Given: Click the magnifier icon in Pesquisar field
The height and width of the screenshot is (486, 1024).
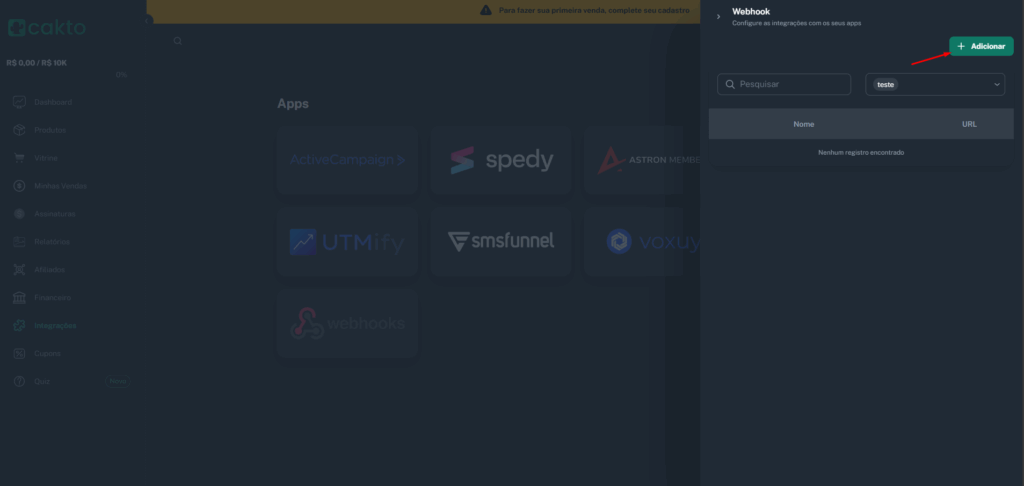Looking at the screenshot, I should (x=730, y=84).
